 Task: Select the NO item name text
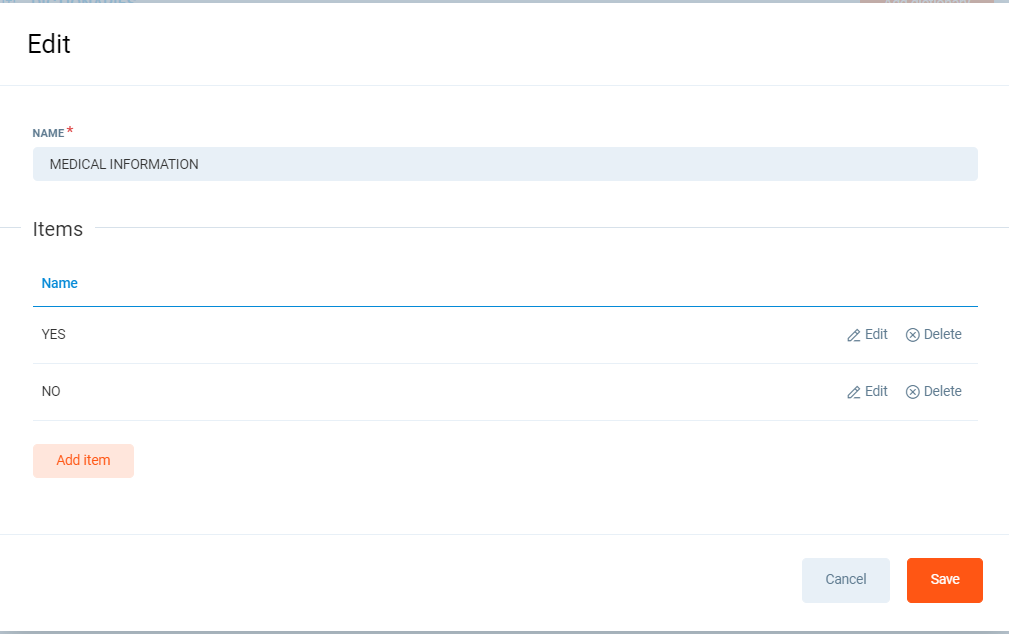click(51, 392)
